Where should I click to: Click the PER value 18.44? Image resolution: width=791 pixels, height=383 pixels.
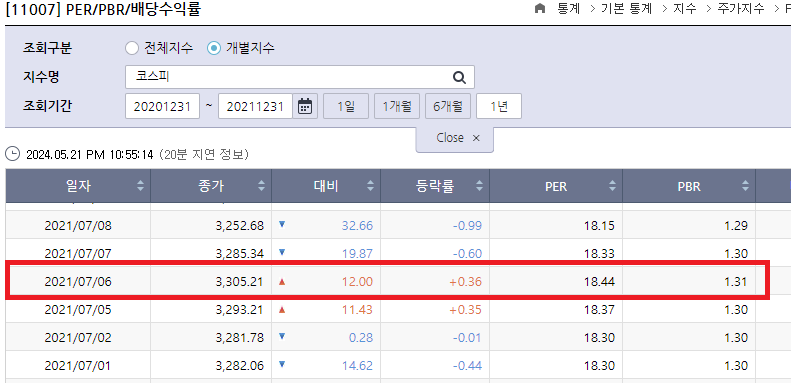tap(600, 282)
